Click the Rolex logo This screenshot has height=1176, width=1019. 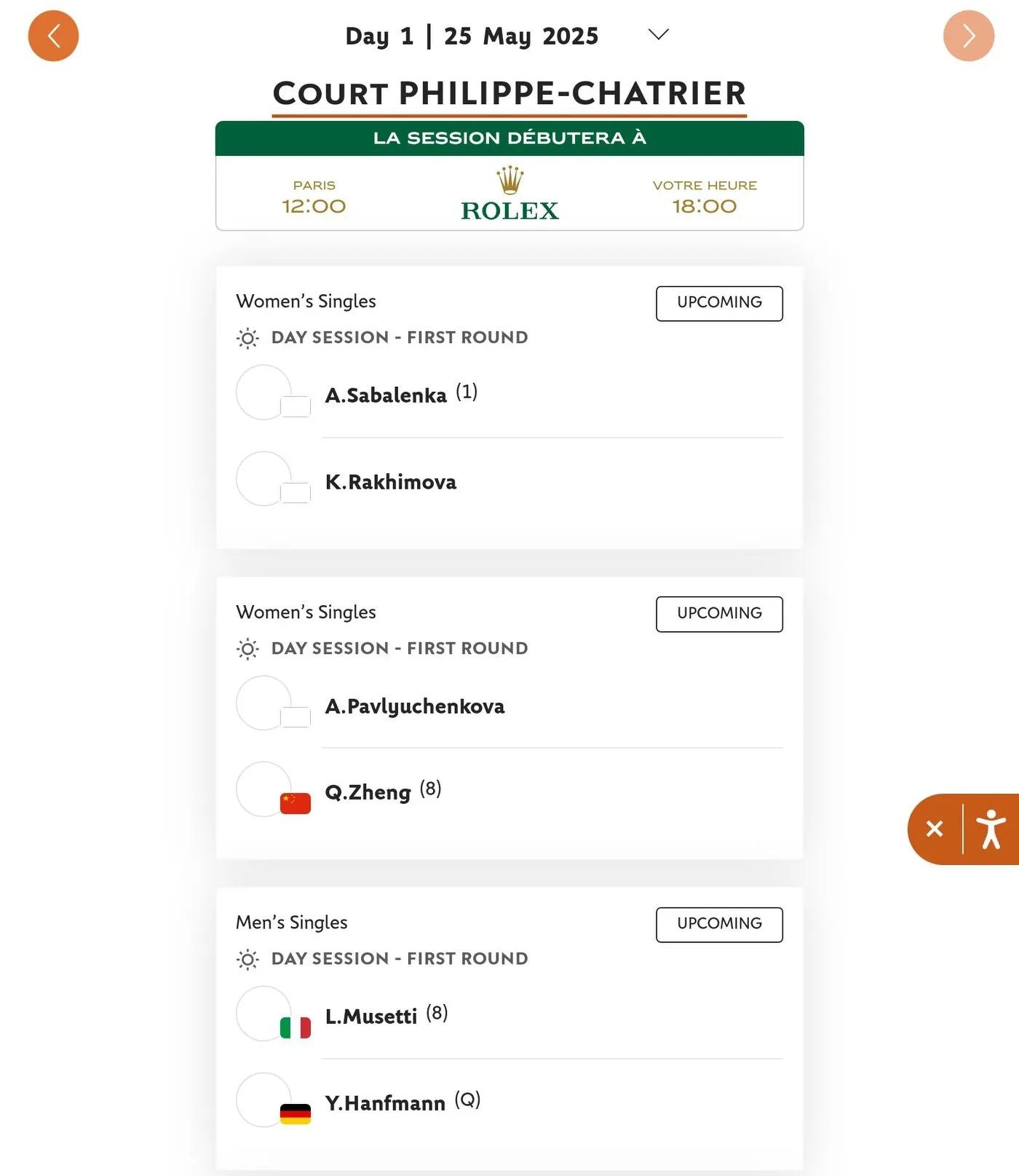(509, 194)
